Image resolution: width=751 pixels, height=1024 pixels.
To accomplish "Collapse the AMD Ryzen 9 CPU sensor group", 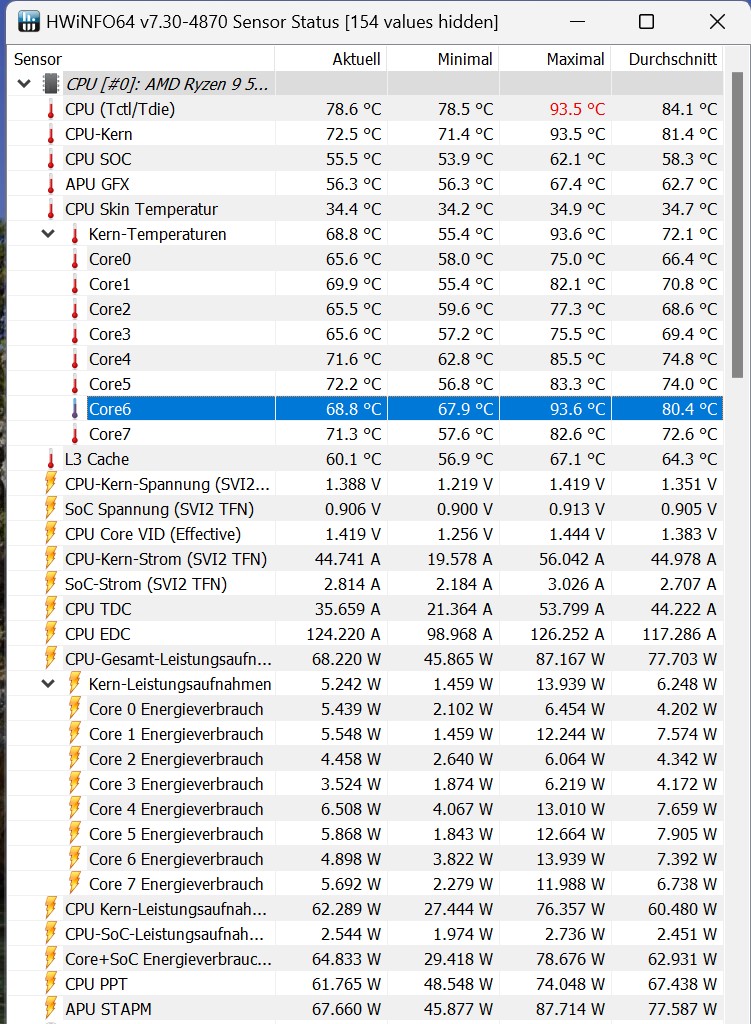I will [x=23, y=83].
